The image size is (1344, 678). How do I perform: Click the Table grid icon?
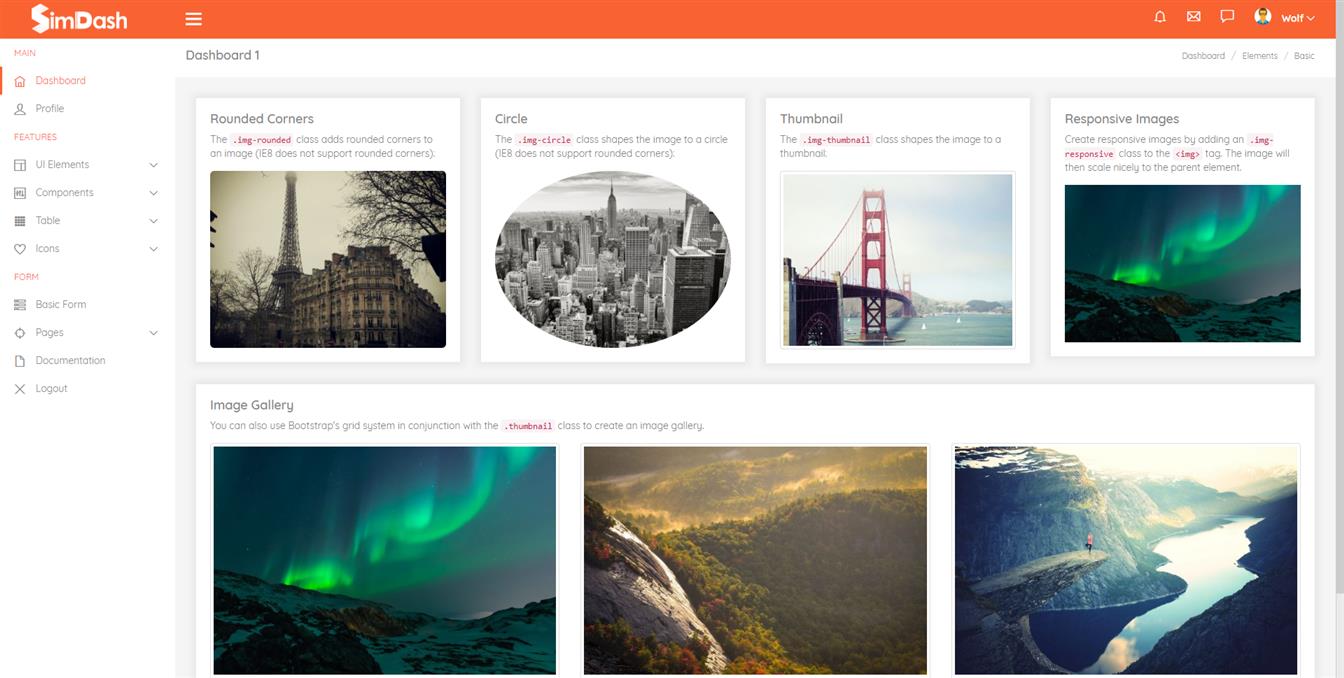pyautogui.click(x=20, y=221)
